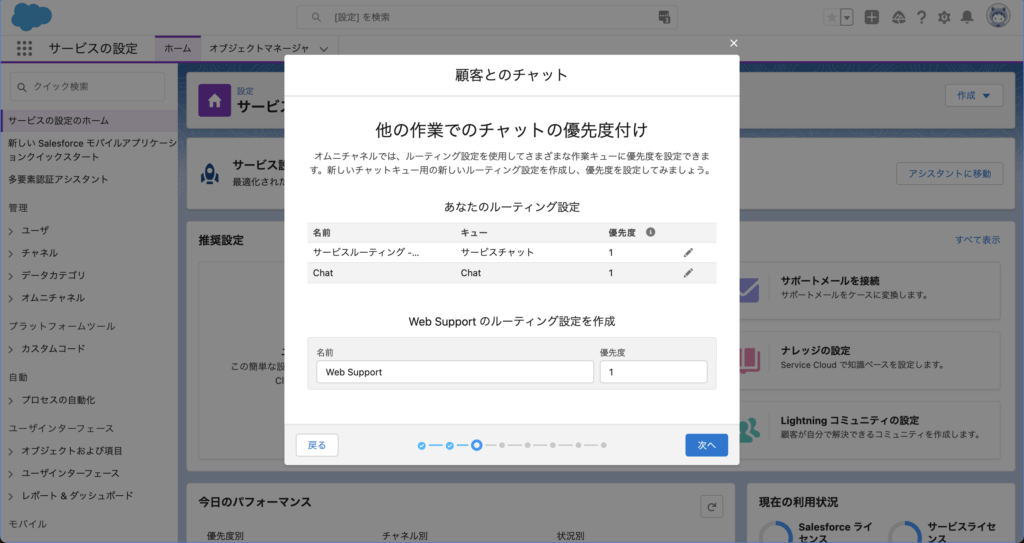Open the global actions plus icon
Image resolution: width=1024 pixels, height=543 pixels.
tap(872, 18)
